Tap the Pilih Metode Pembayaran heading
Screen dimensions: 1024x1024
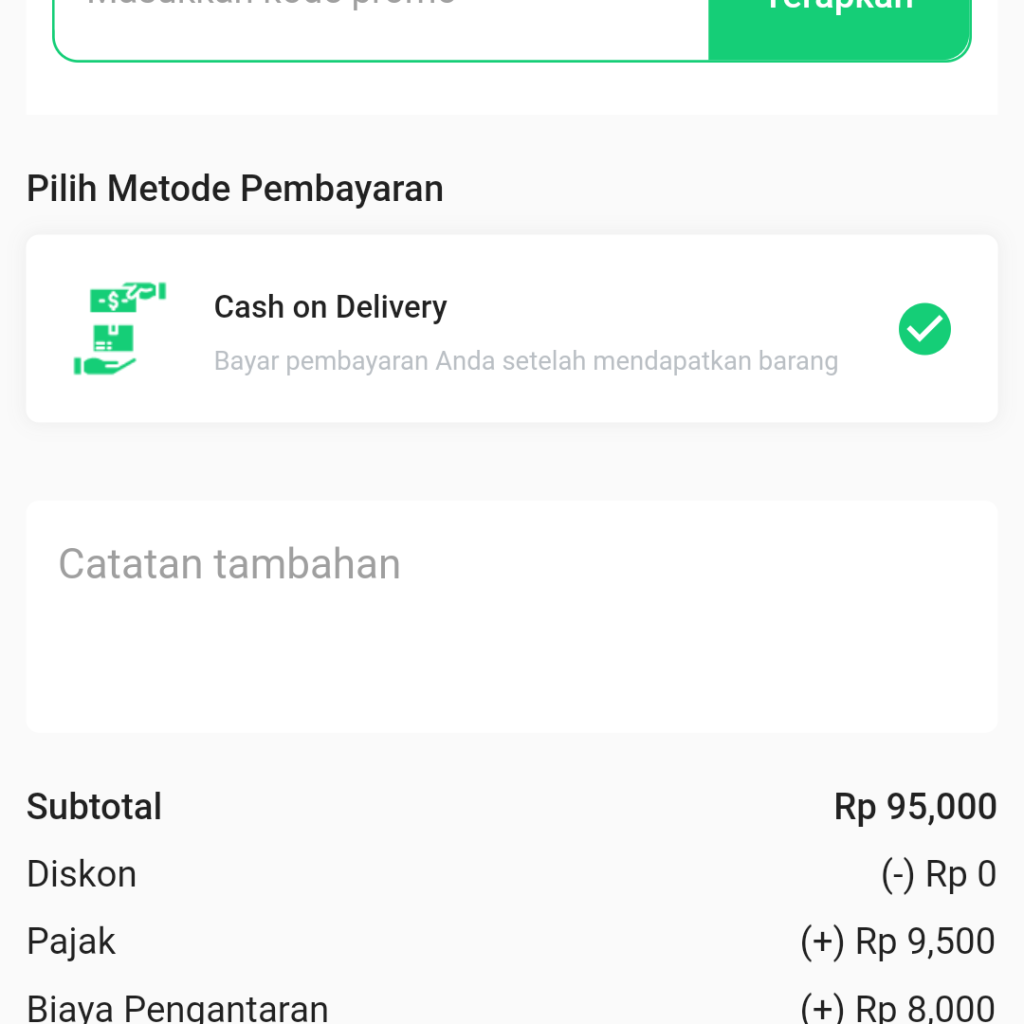tap(235, 189)
